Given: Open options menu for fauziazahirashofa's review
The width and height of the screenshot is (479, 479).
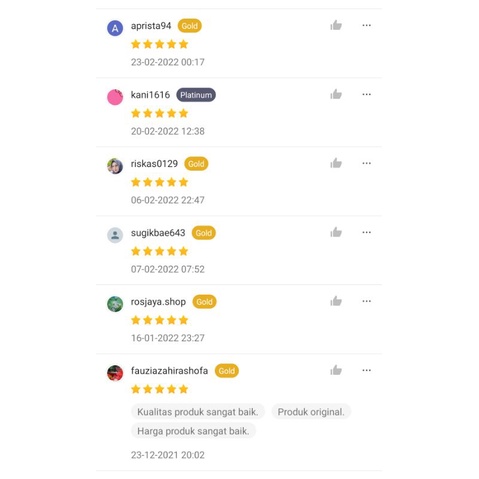Looking at the screenshot, I should pyautogui.click(x=366, y=370).
